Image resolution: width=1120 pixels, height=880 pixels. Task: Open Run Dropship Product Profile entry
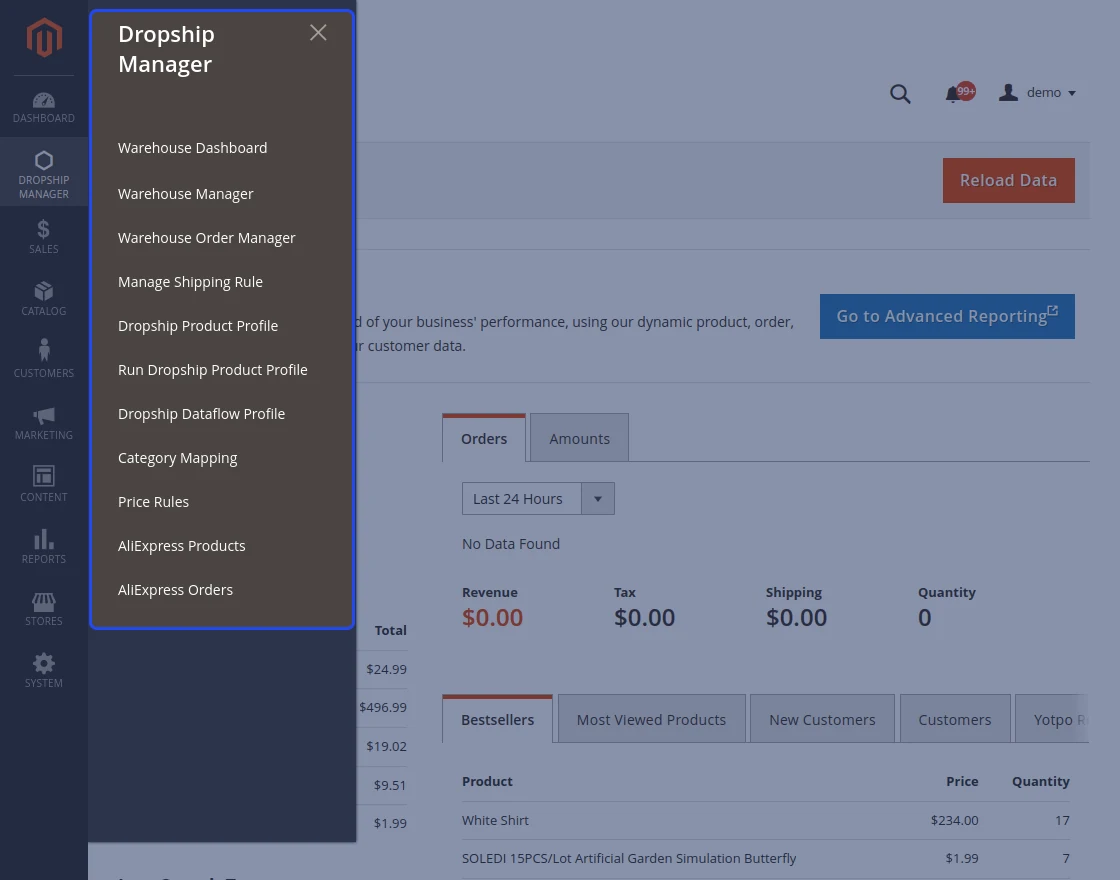click(x=213, y=370)
